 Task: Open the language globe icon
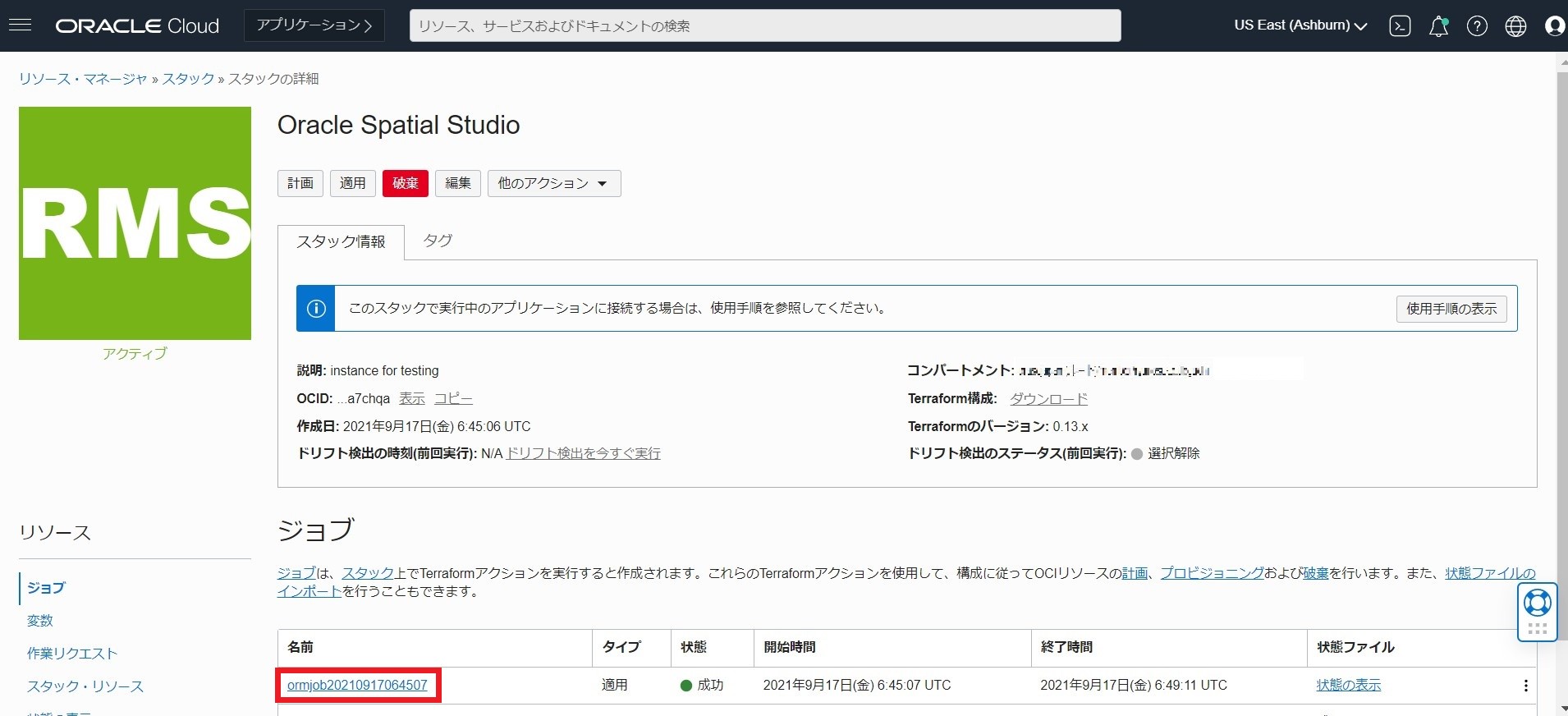[x=1515, y=26]
